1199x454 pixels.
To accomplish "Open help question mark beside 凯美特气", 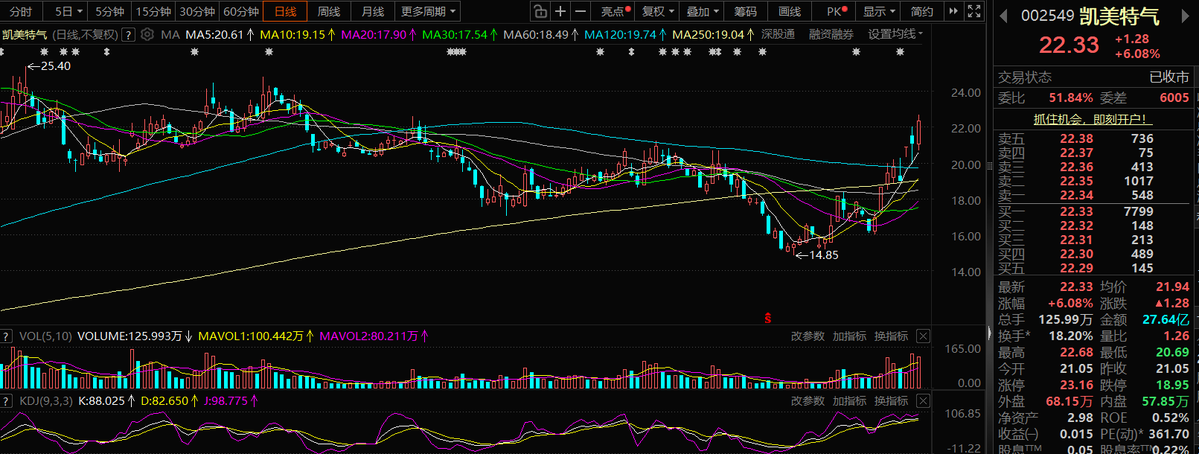I will click(x=128, y=34).
